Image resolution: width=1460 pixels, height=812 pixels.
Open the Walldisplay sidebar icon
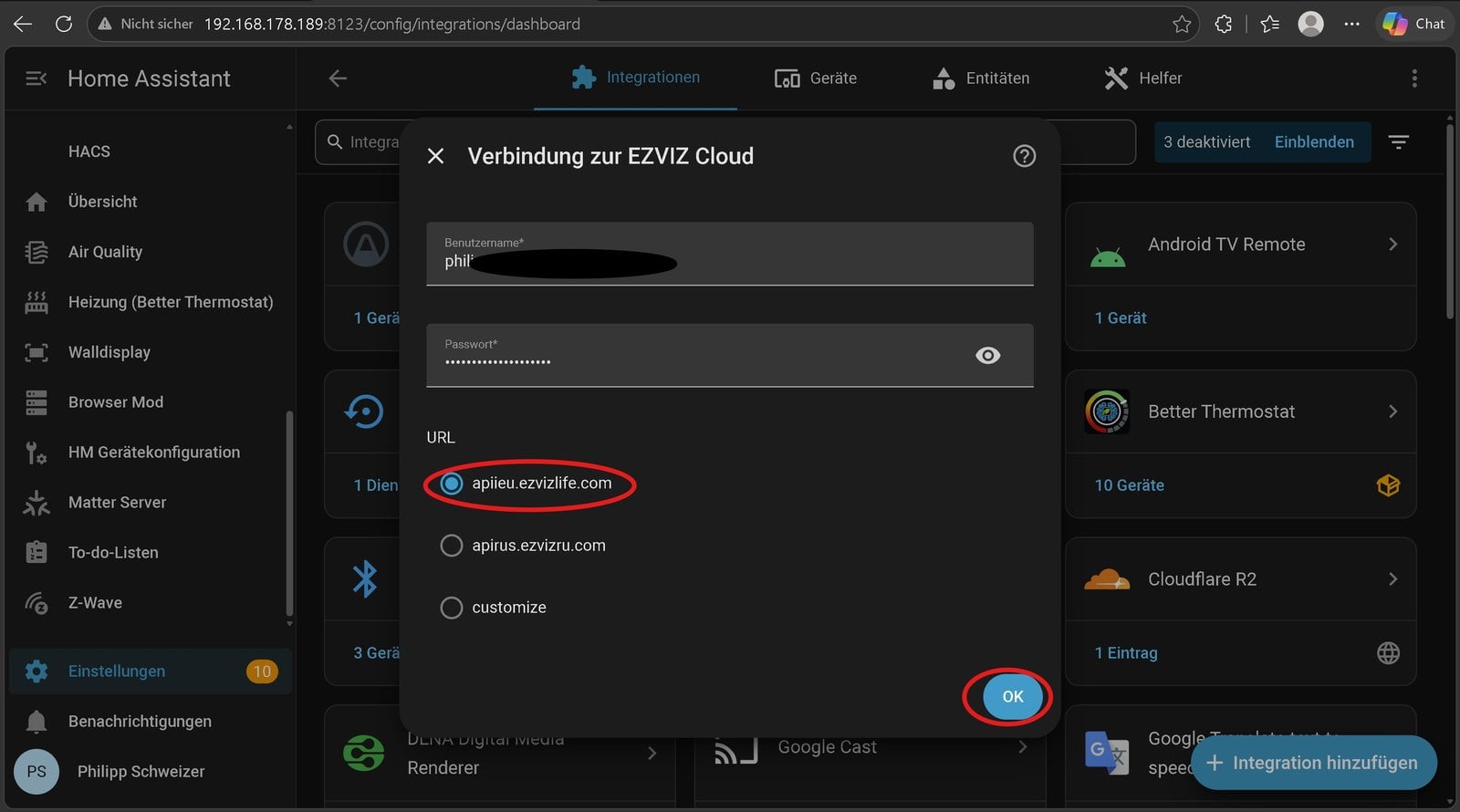(x=36, y=352)
